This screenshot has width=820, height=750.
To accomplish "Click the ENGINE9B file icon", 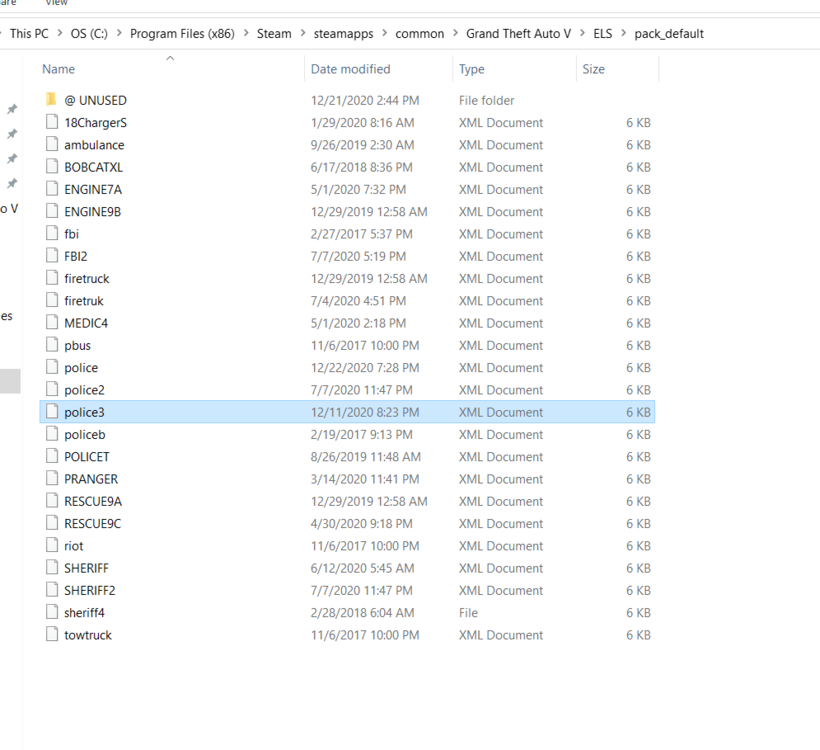I will [51, 211].
